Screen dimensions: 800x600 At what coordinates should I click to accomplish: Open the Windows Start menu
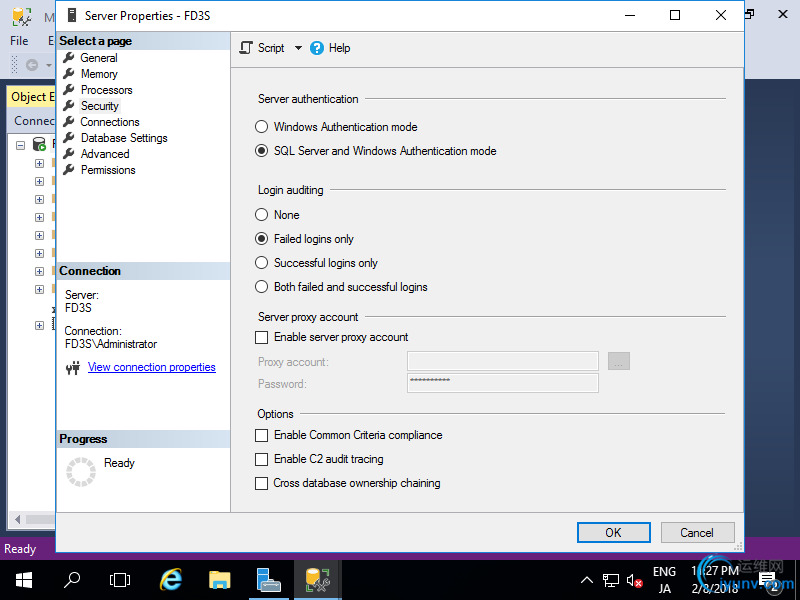tap(23, 580)
